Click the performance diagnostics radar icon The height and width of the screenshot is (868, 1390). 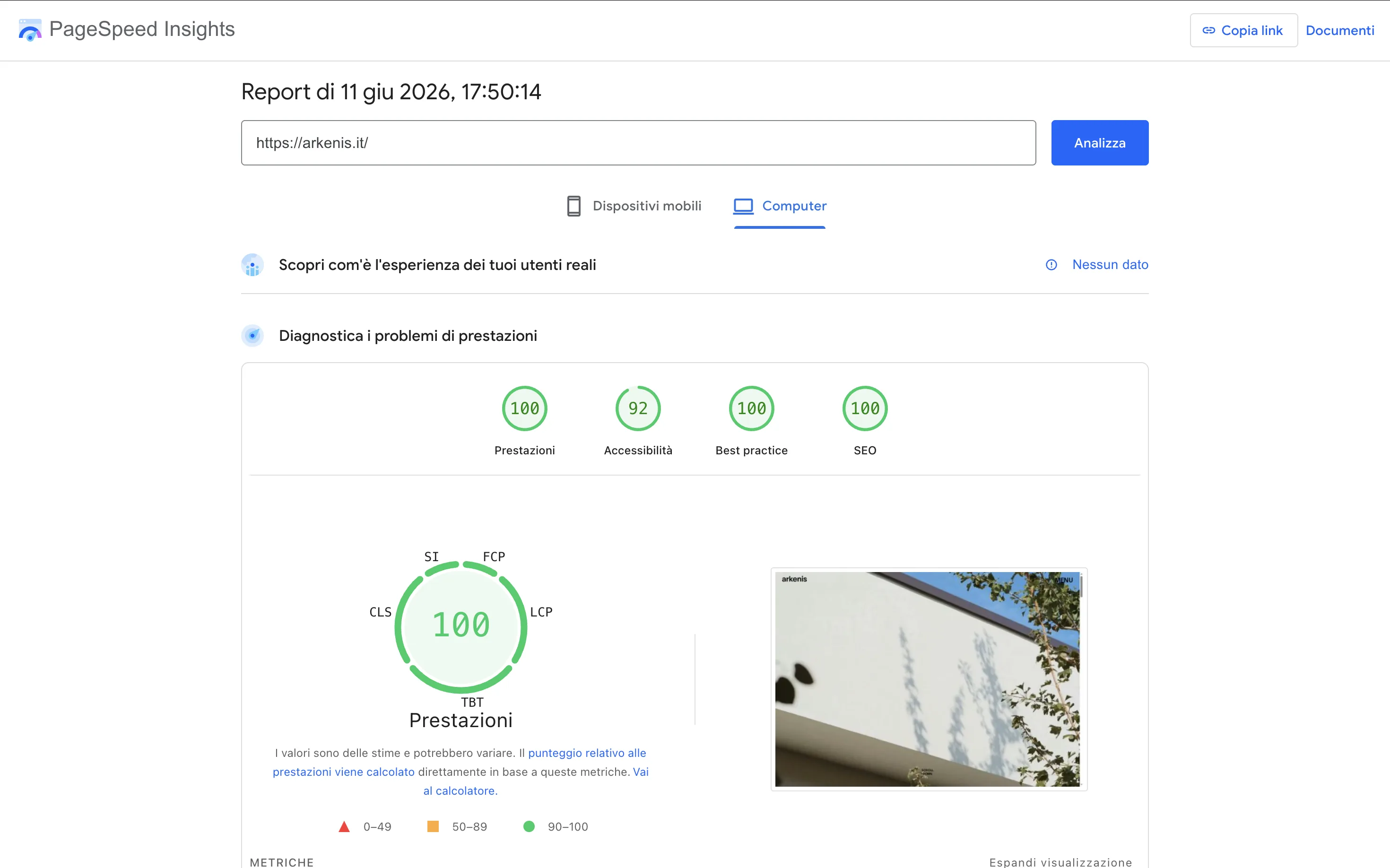click(252, 336)
